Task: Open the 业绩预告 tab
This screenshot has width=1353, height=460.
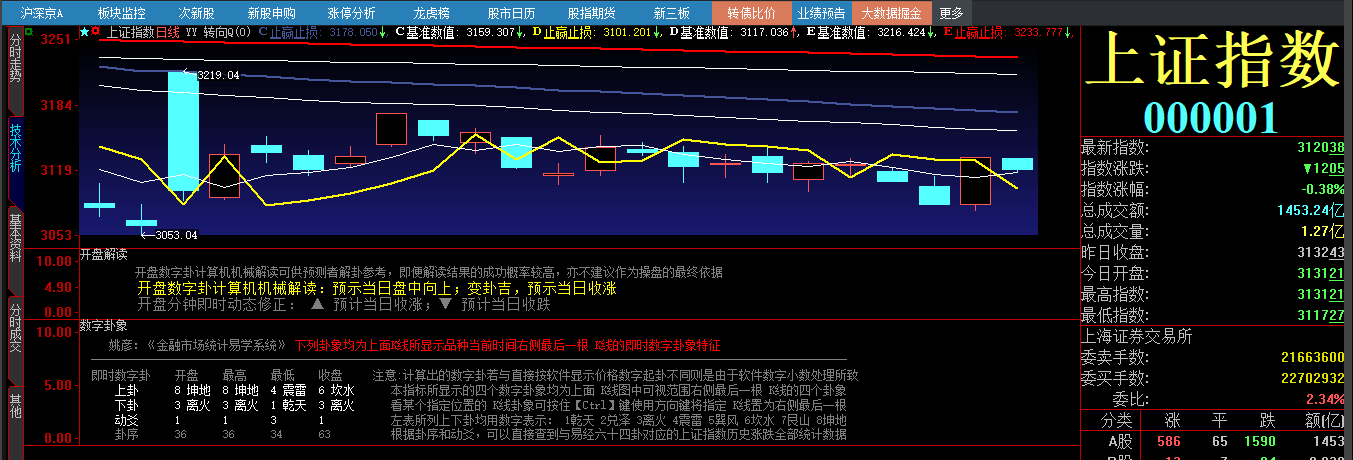Action: click(820, 13)
